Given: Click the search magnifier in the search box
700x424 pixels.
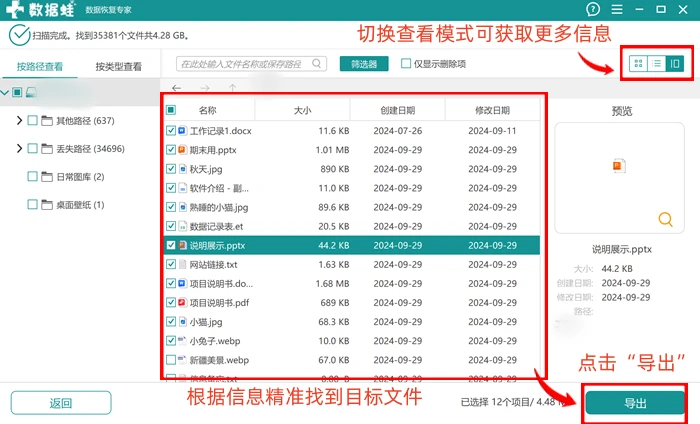Looking at the screenshot, I should pos(317,63).
